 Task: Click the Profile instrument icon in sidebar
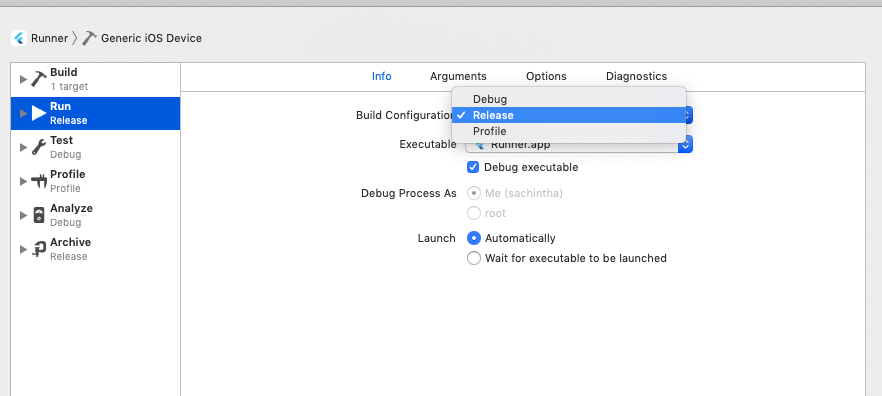coord(39,181)
